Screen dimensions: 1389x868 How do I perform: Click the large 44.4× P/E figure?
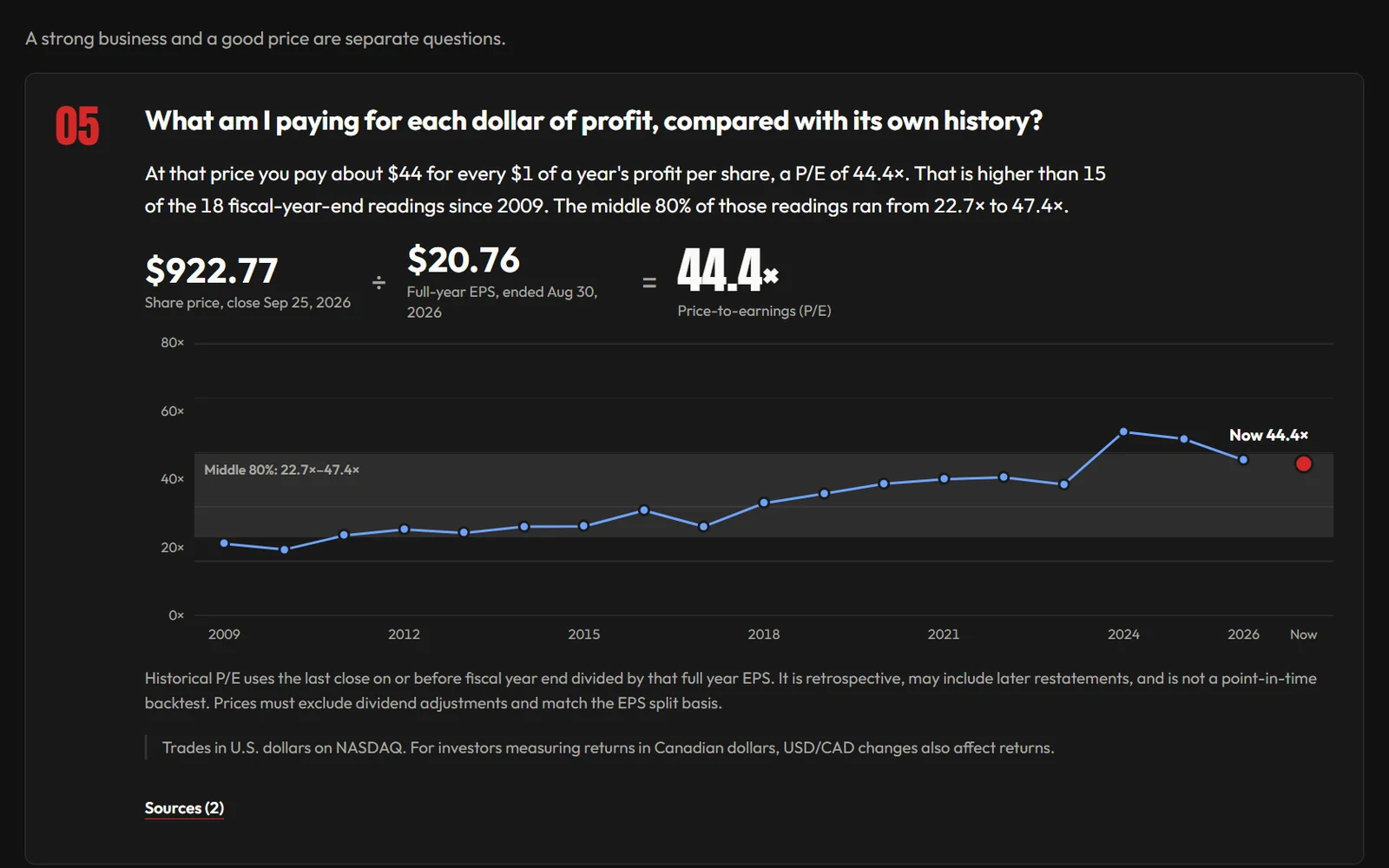click(727, 270)
